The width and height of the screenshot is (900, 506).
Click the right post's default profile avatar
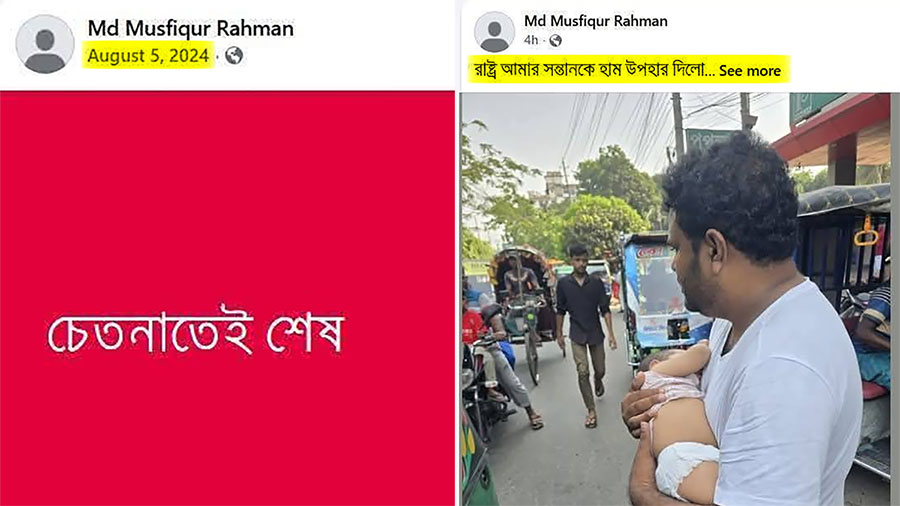point(494,32)
